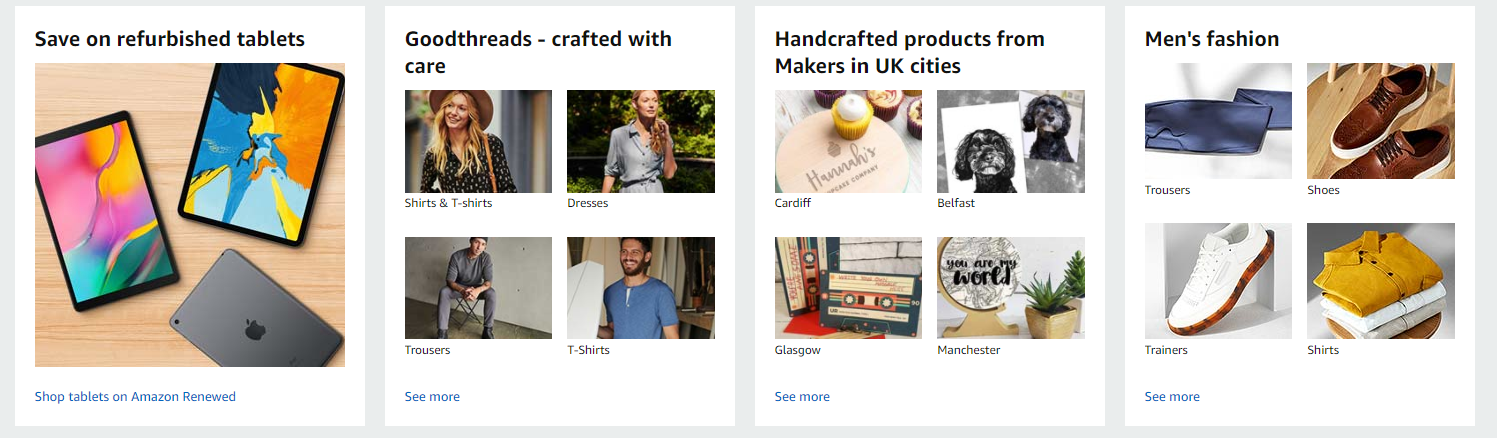
Task: Select the Goodthreads Shirts & T-shirts image
Action: pos(478,141)
